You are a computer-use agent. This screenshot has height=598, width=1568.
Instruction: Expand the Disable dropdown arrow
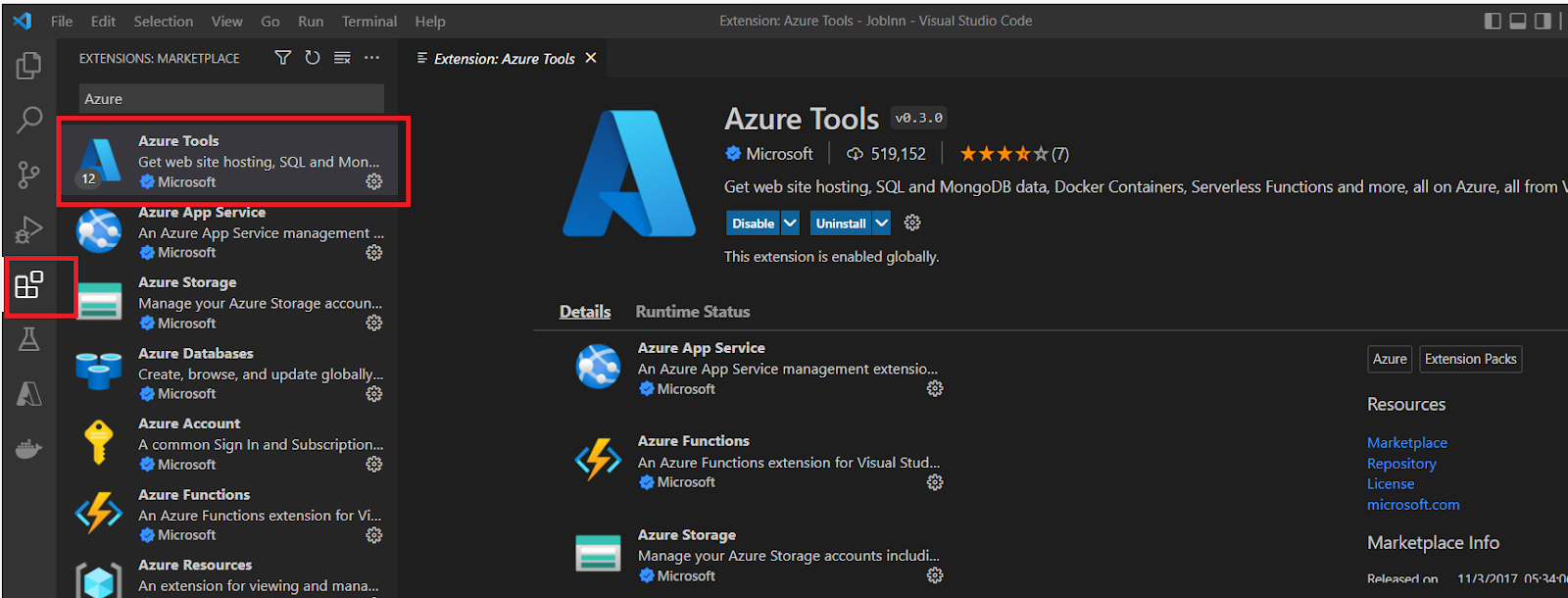790,223
